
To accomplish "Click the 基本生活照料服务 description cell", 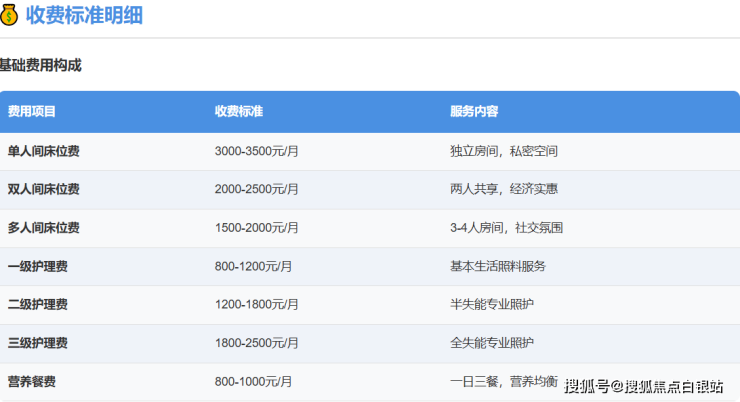I will coord(498,266).
